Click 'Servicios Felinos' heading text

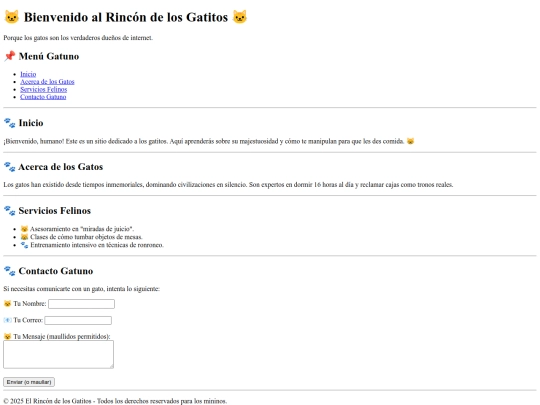point(55,210)
